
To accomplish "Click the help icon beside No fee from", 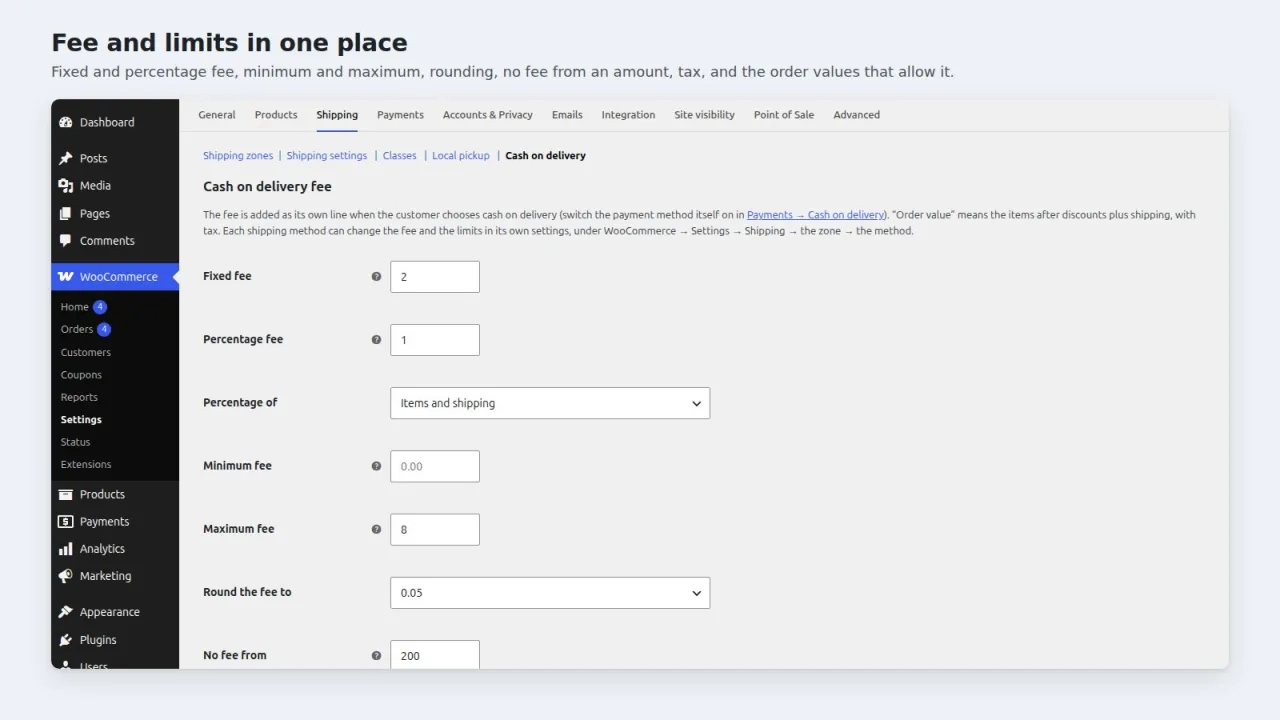I will 376,656.
